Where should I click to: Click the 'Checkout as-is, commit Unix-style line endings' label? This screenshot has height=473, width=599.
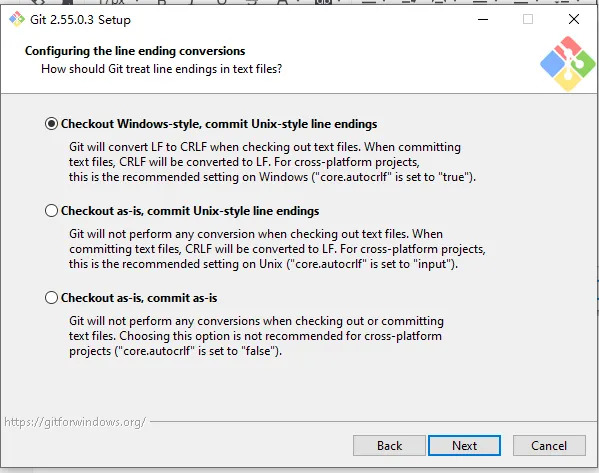[x=190, y=211]
